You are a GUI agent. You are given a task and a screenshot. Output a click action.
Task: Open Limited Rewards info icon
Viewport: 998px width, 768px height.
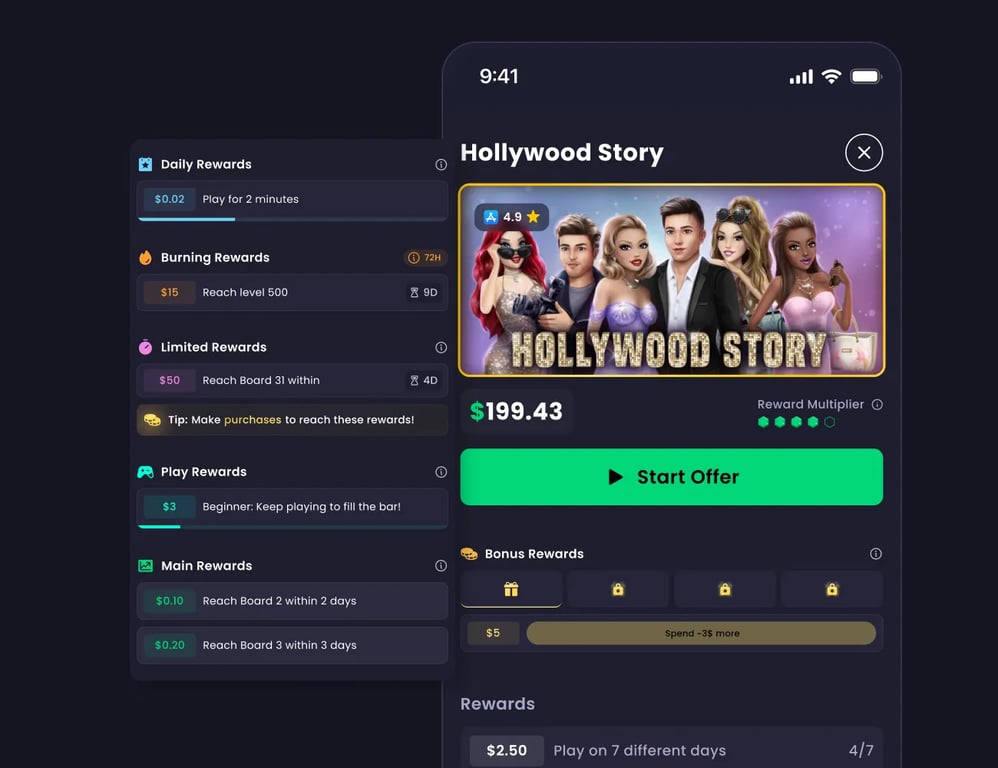tap(440, 347)
